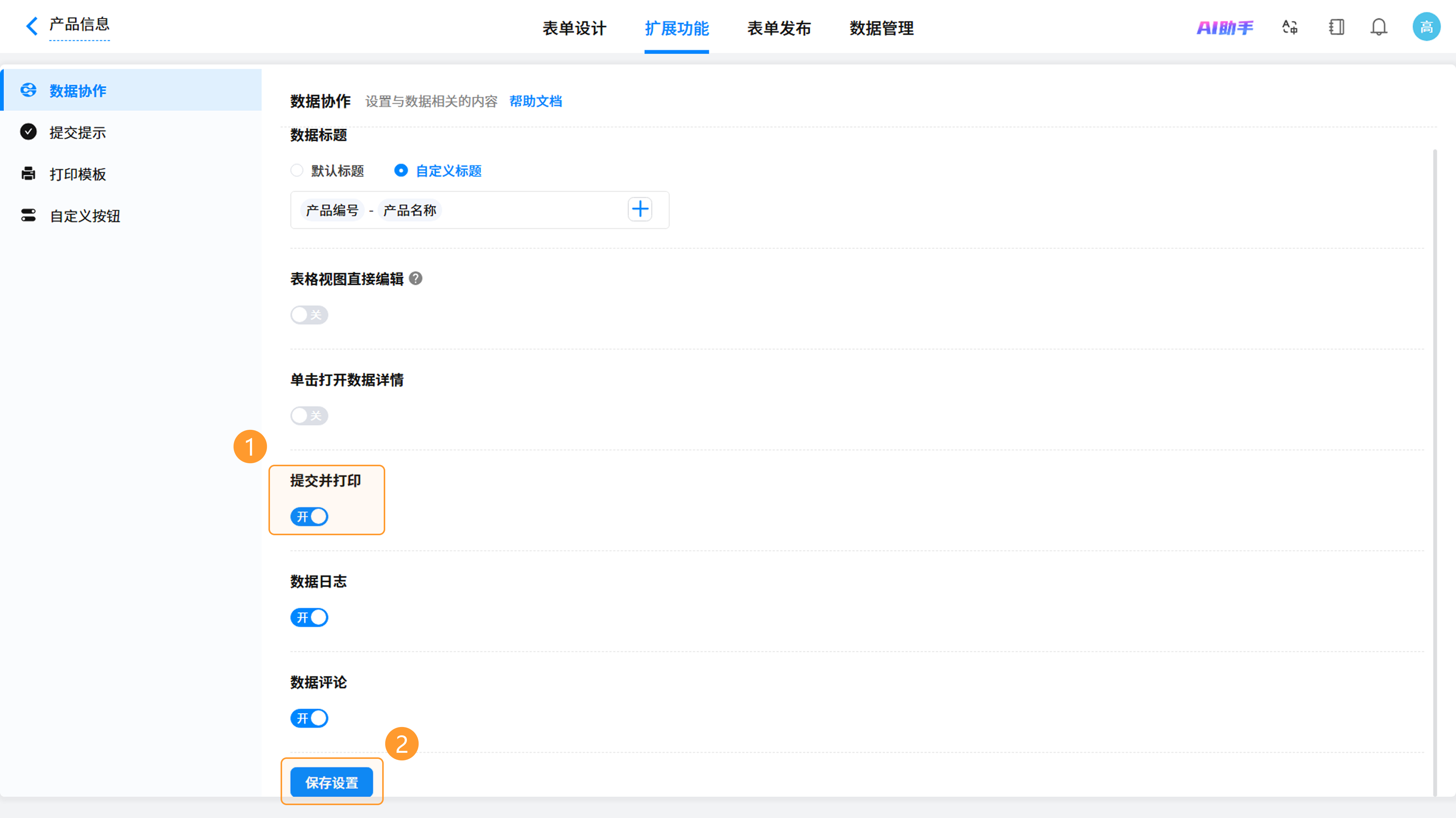The height and width of the screenshot is (818, 1456).
Task: Open 自定义按钮 in the sidebar
Action: (131, 216)
